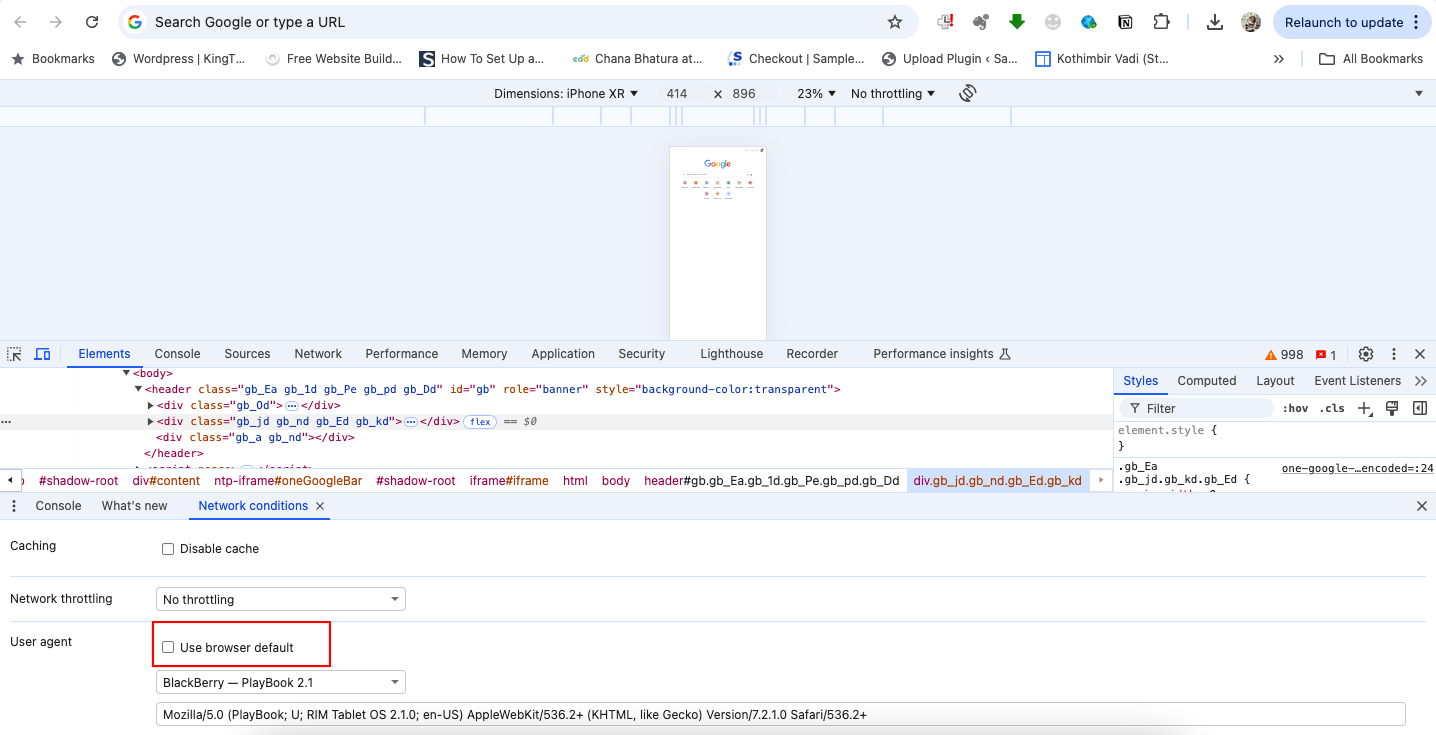The height and width of the screenshot is (735, 1436).
Task: Open the Performance panel tab
Action: pyautogui.click(x=402, y=354)
